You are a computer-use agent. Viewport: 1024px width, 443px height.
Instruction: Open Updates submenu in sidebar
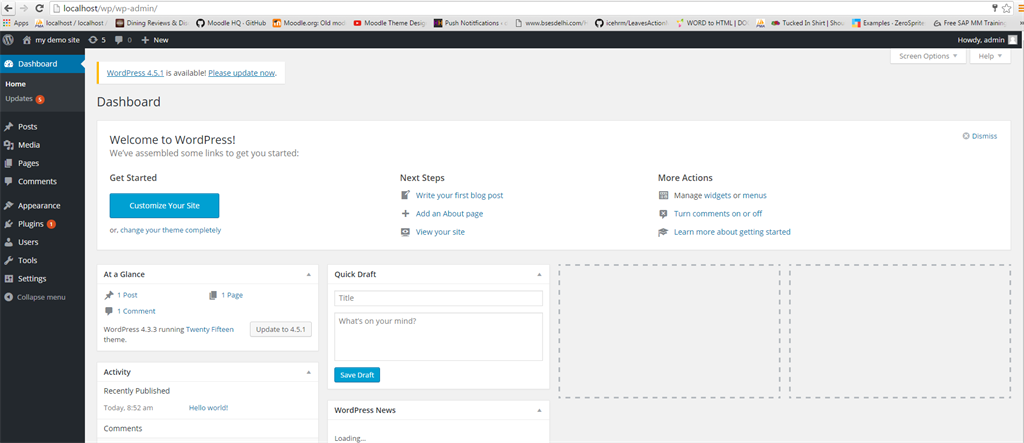25,99
